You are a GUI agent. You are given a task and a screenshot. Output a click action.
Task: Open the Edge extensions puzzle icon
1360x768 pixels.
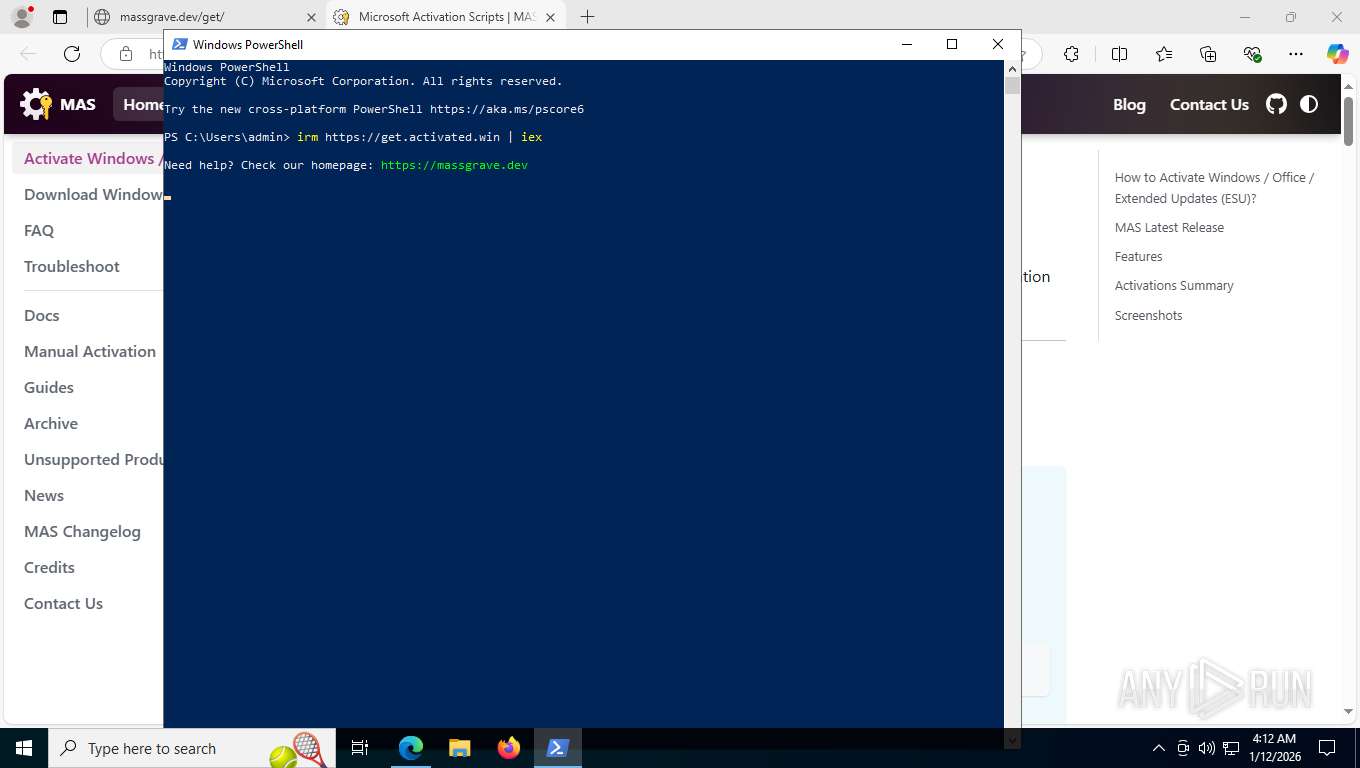click(x=1071, y=54)
